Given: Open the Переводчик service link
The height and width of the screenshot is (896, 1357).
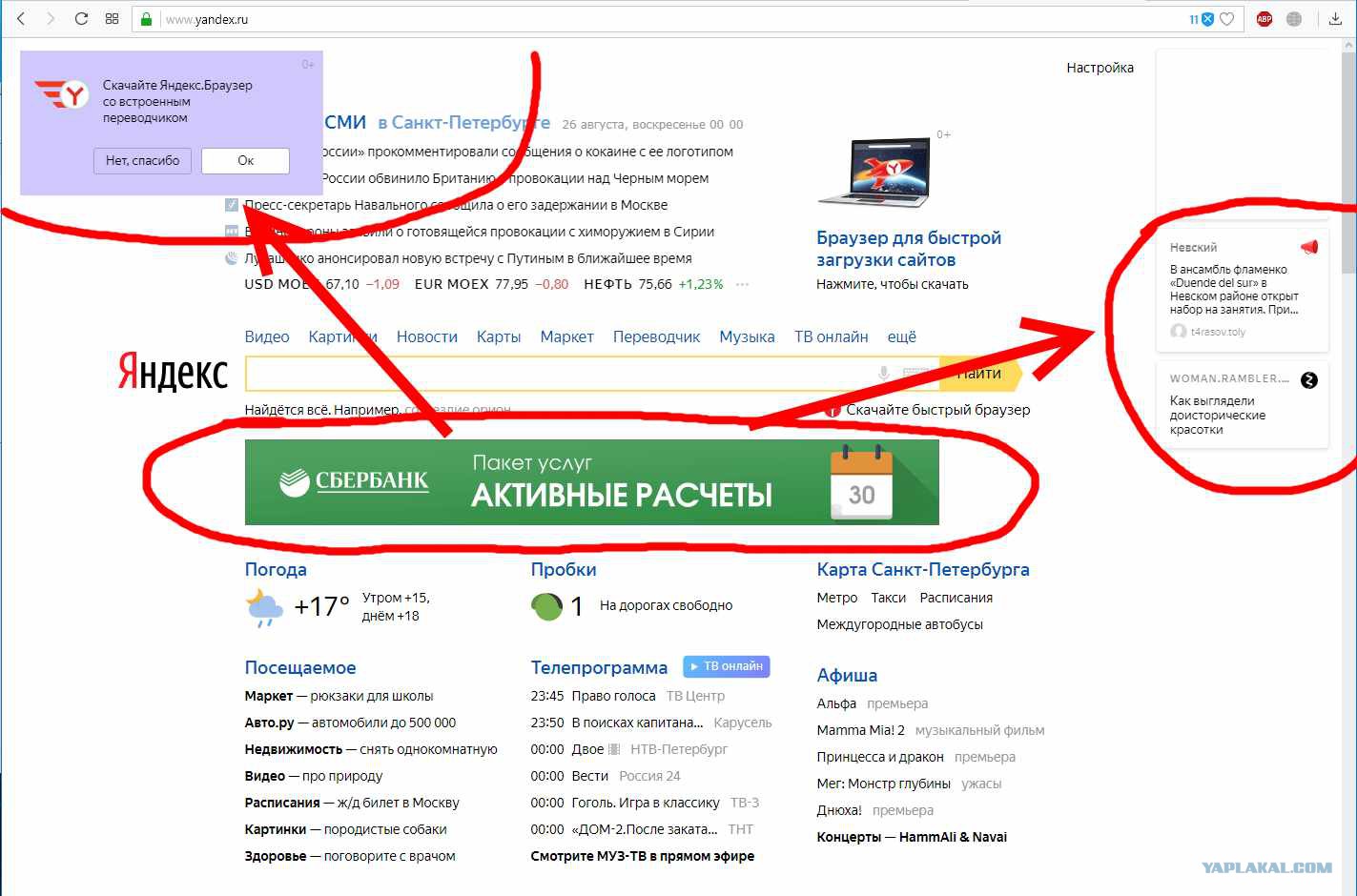Looking at the screenshot, I should [656, 336].
